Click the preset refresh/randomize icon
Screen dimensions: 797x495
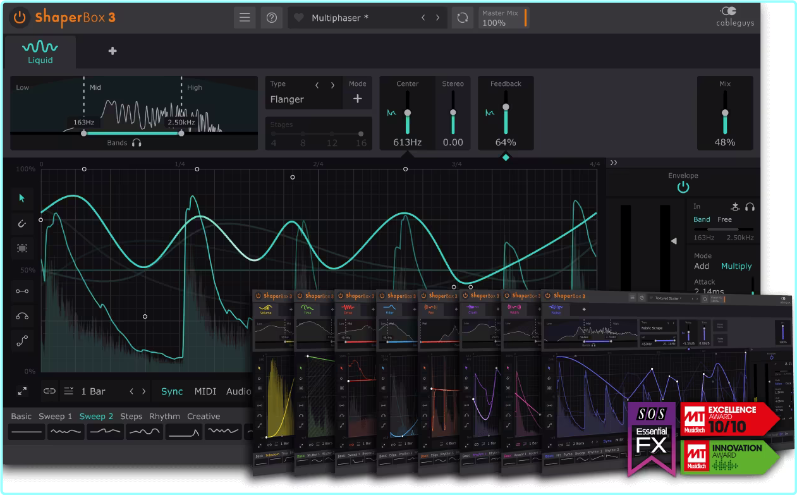point(462,18)
